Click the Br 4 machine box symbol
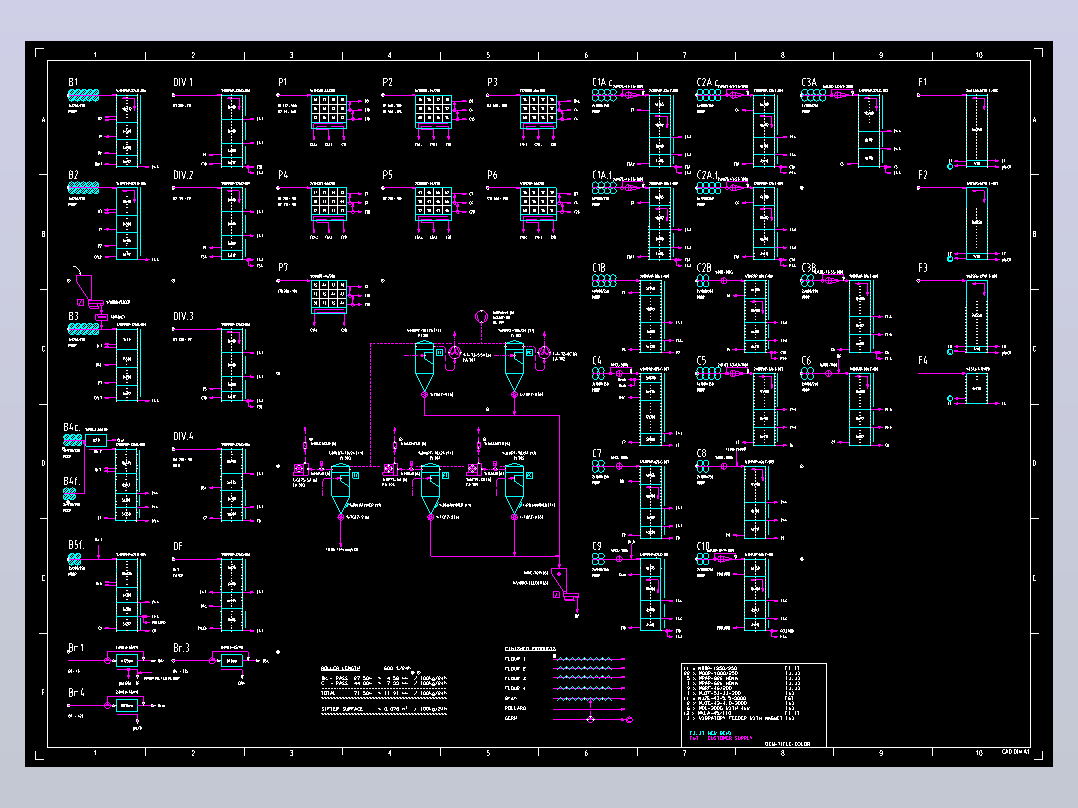 [x=127, y=705]
